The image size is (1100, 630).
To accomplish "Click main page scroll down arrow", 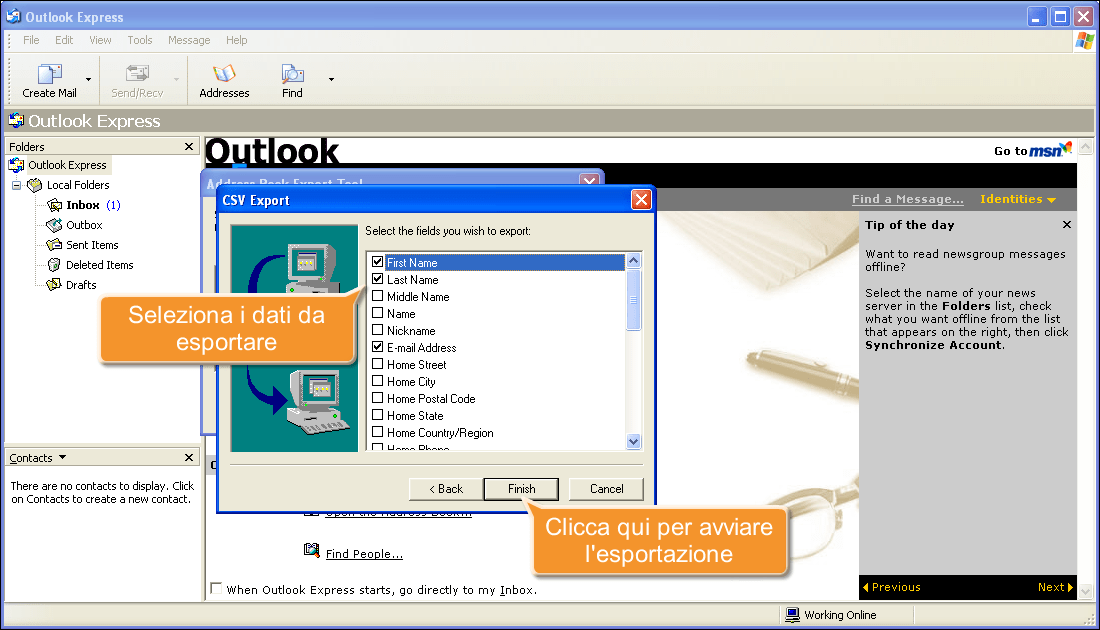I will [x=1085, y=592].
